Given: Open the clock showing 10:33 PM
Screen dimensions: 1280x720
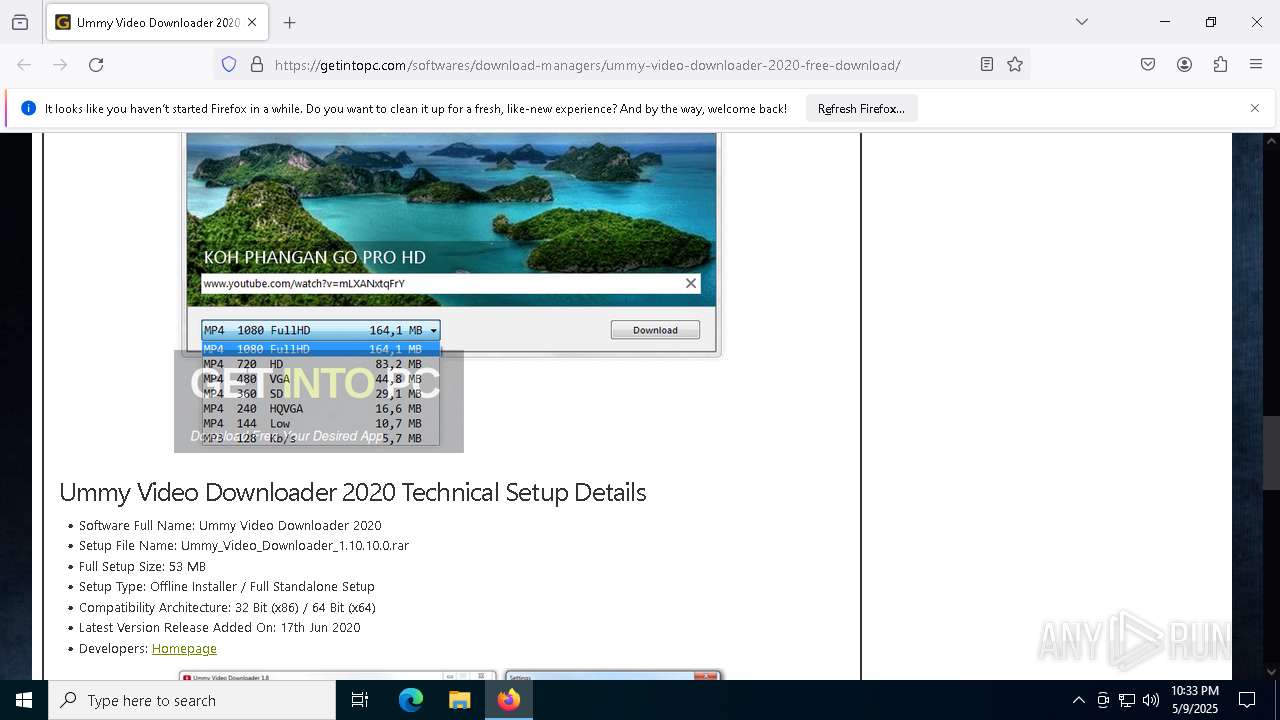Looking at the screenshot, I should point(1194,700).
